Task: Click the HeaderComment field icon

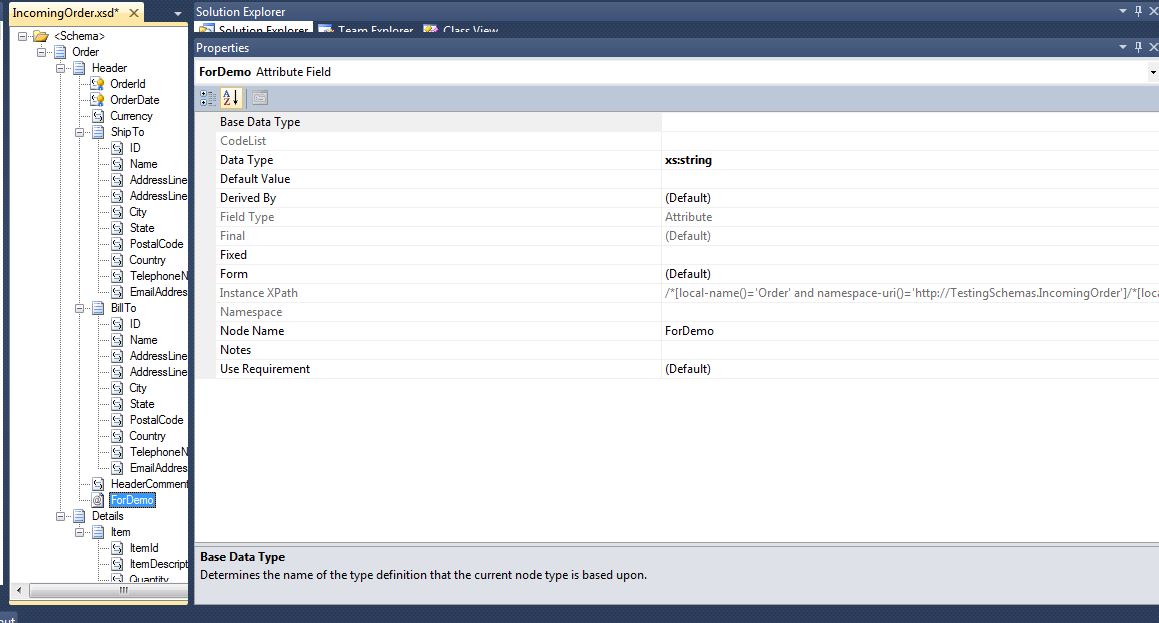Action: (x=98, y=484)
